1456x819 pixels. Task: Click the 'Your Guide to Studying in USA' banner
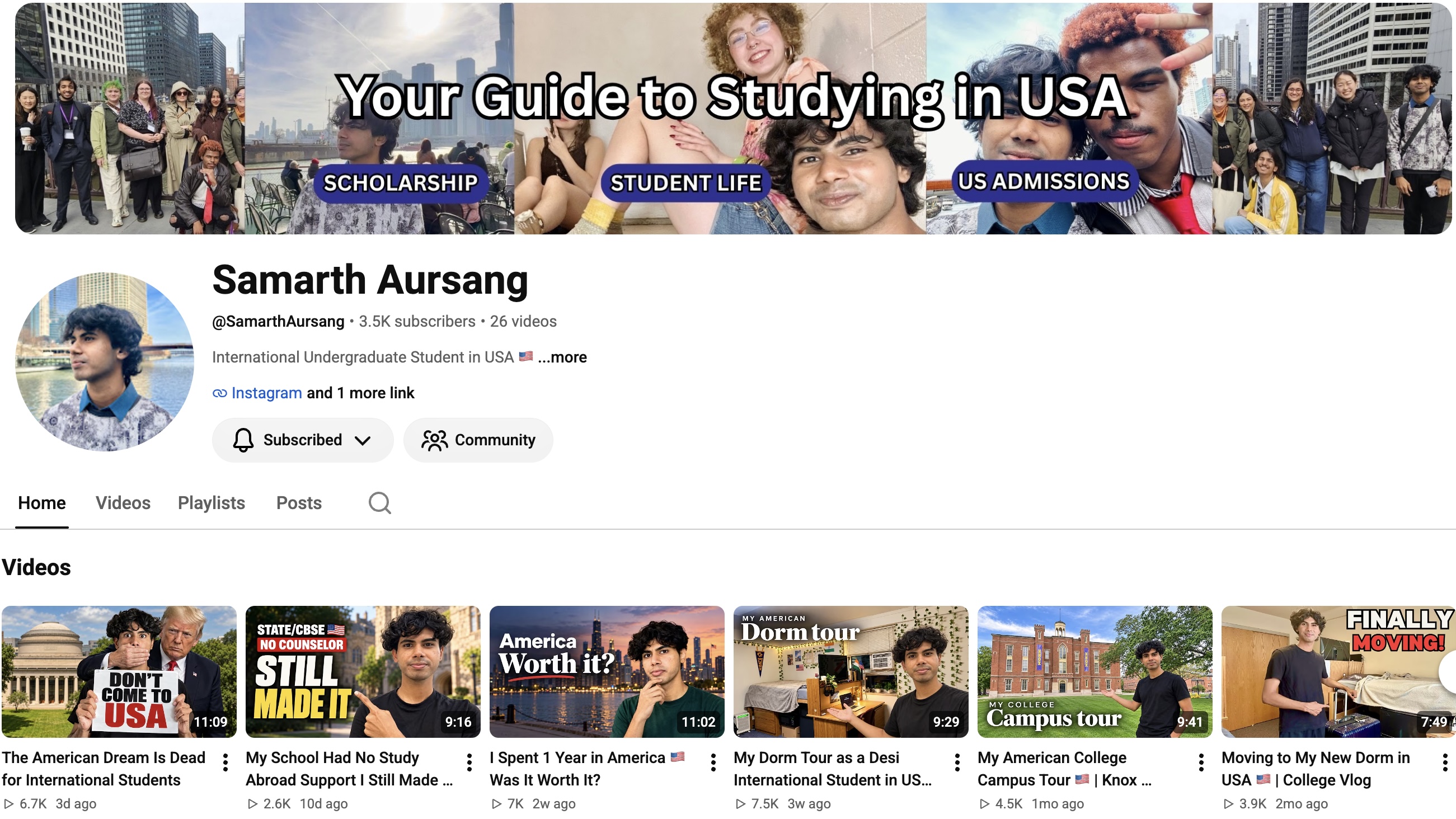[x=733, y=119]
